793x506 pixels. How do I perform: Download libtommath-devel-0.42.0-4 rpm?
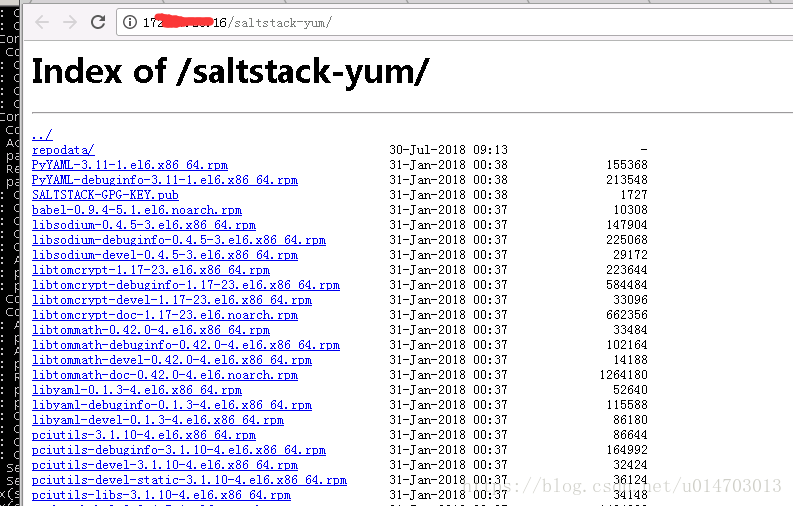click(172, 360)
